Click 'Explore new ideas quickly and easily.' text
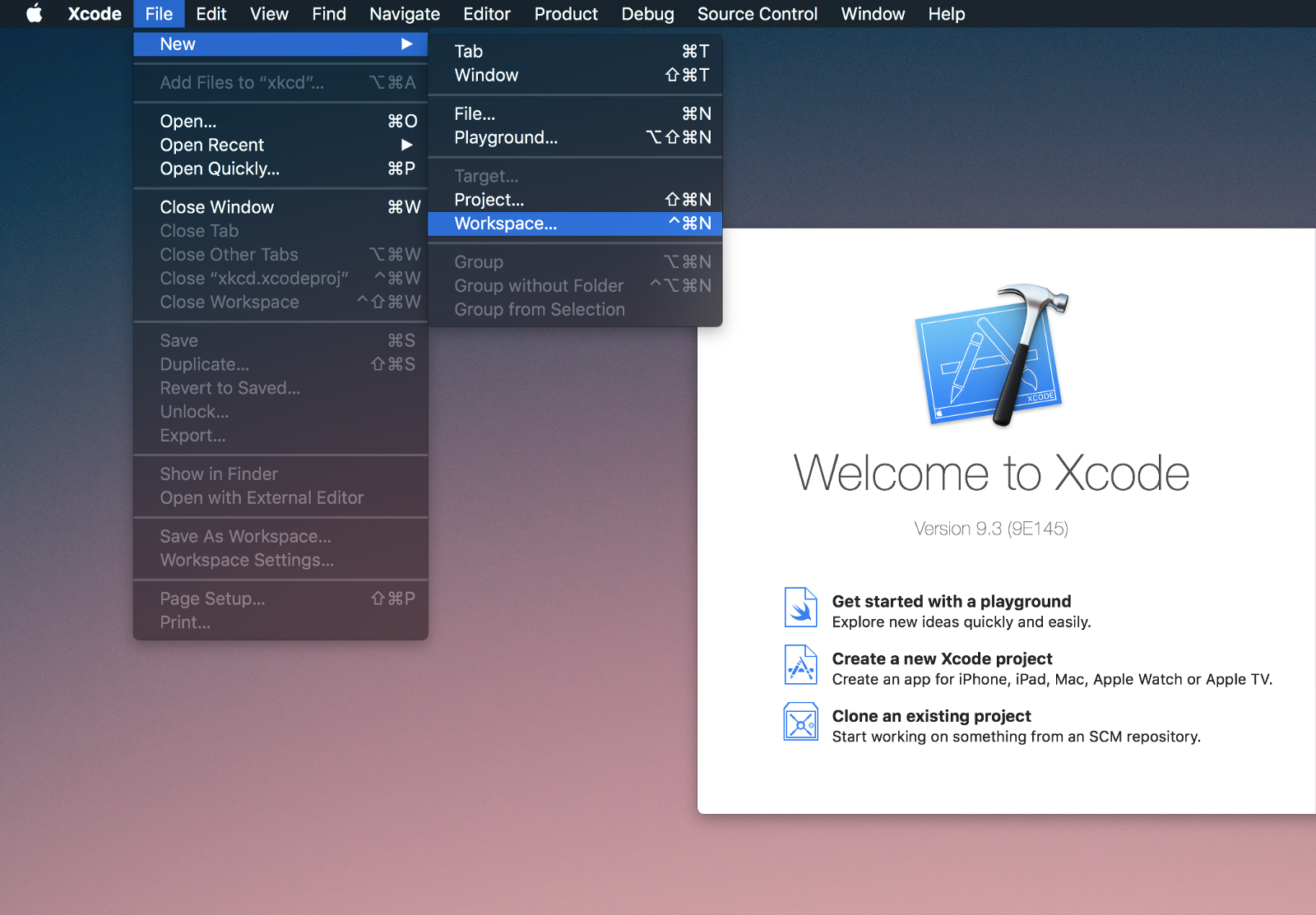This screenshot has width=1316, height=915. tap(962, 622)
